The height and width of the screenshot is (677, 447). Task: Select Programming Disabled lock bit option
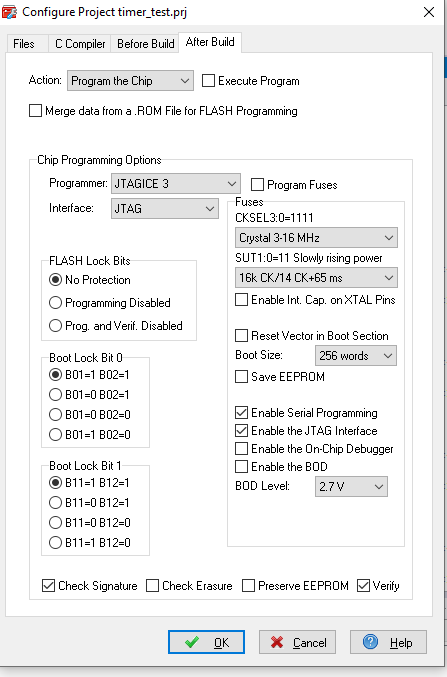point(55,303)
